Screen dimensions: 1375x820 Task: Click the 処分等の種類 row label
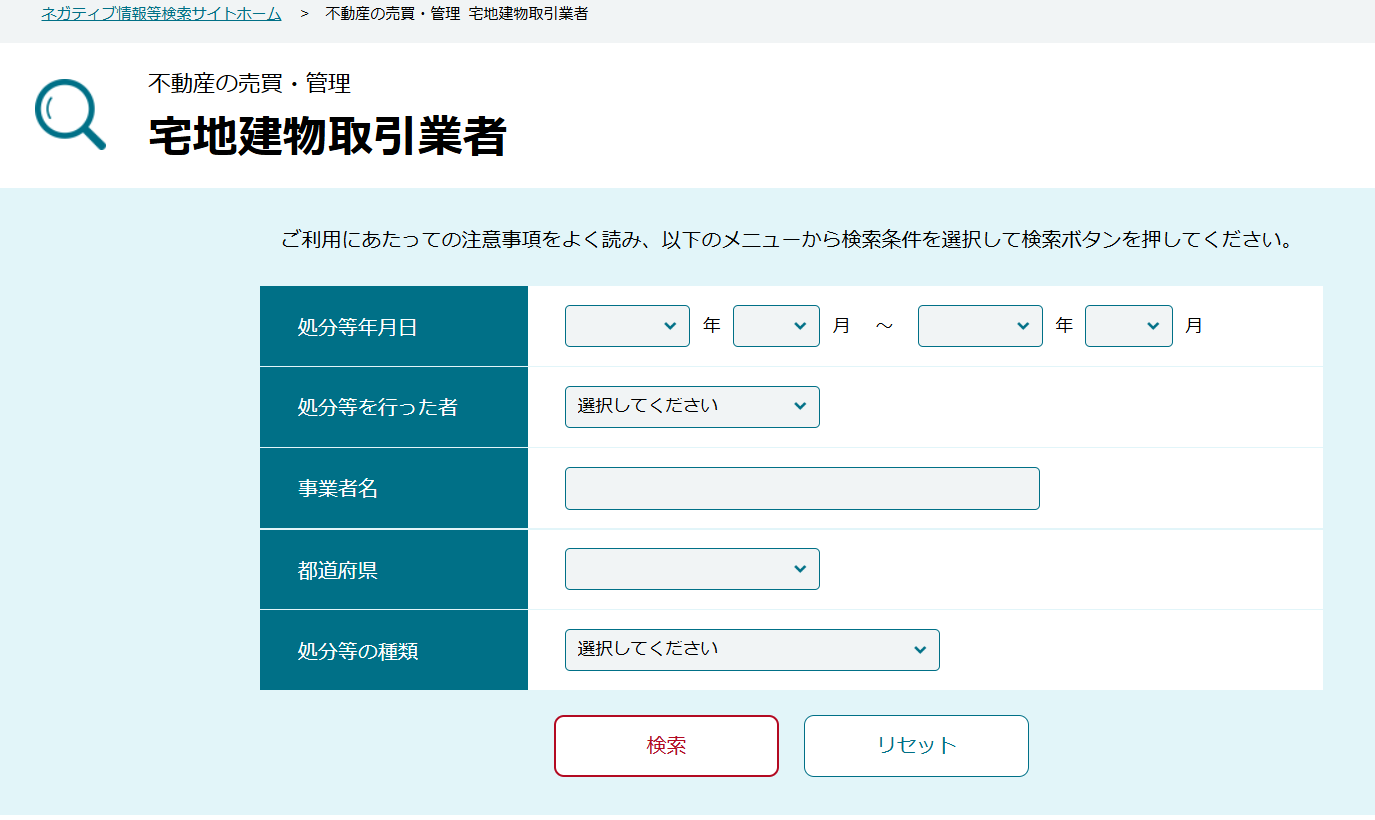pyautogui.click(x=357, y=652)
